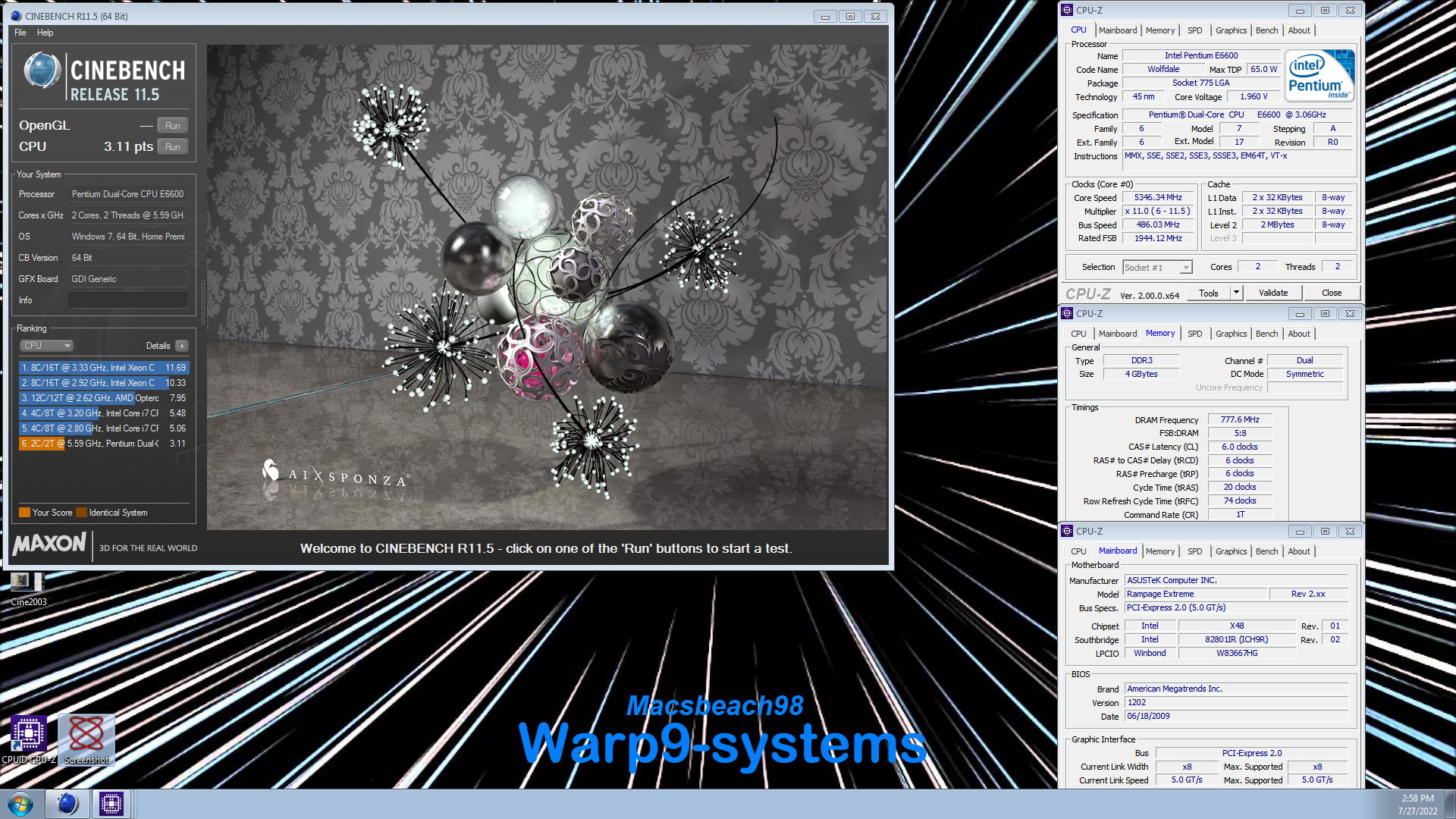Expand the Tools dropdown arrow in CPU-Z
The height and width of the screenshot is (819, 1456).
(x=1236, y=293)
